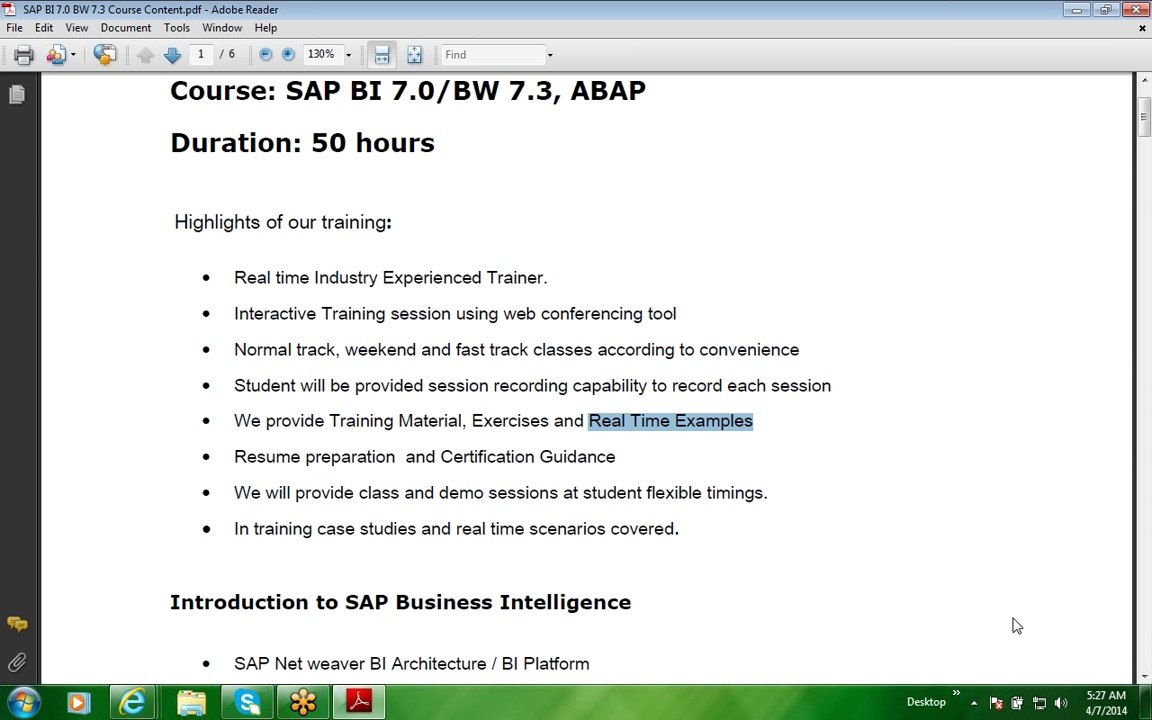Open the Document menu

coord(126,28)
